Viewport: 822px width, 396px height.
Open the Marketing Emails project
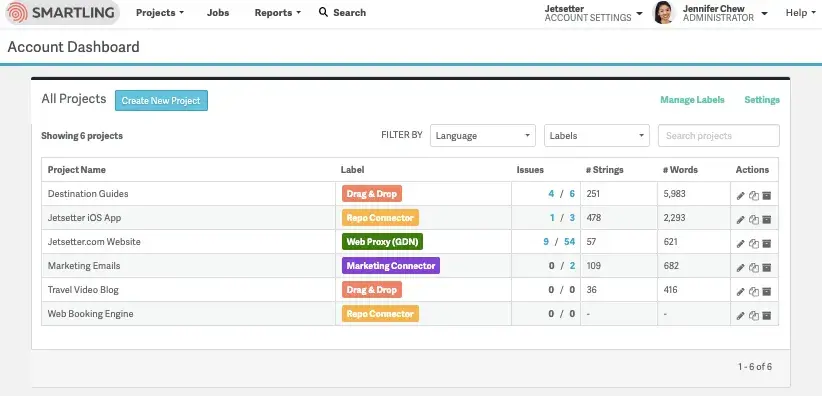[84, 266]
